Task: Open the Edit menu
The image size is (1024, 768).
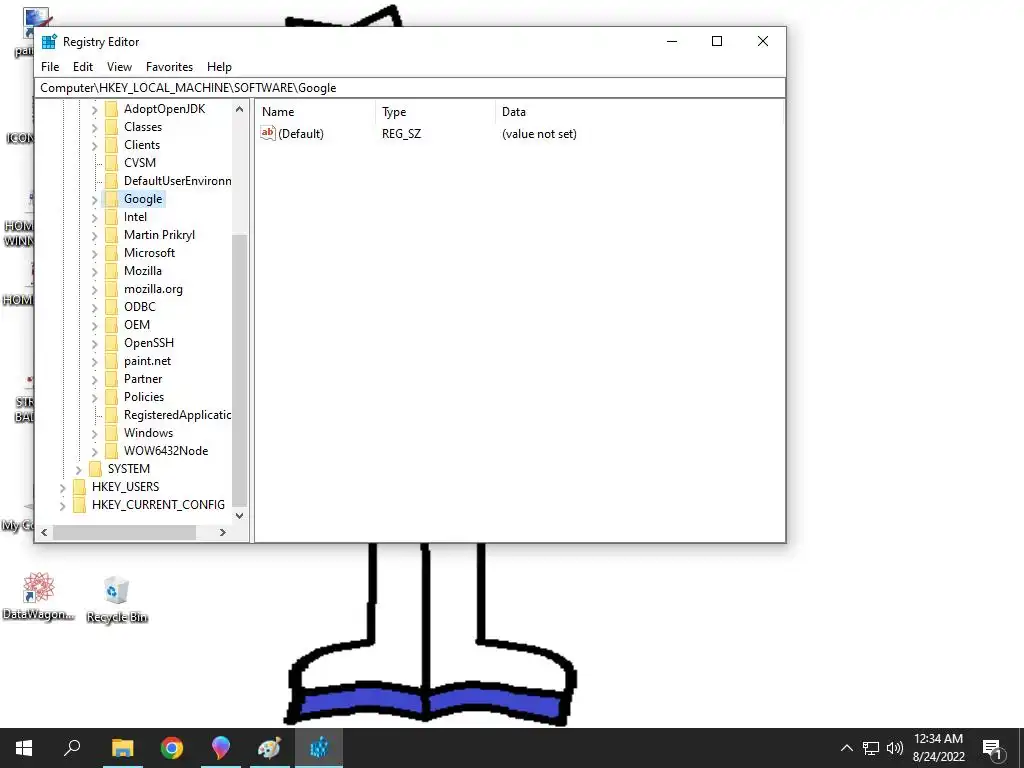Action: click(x=82, y=67)
